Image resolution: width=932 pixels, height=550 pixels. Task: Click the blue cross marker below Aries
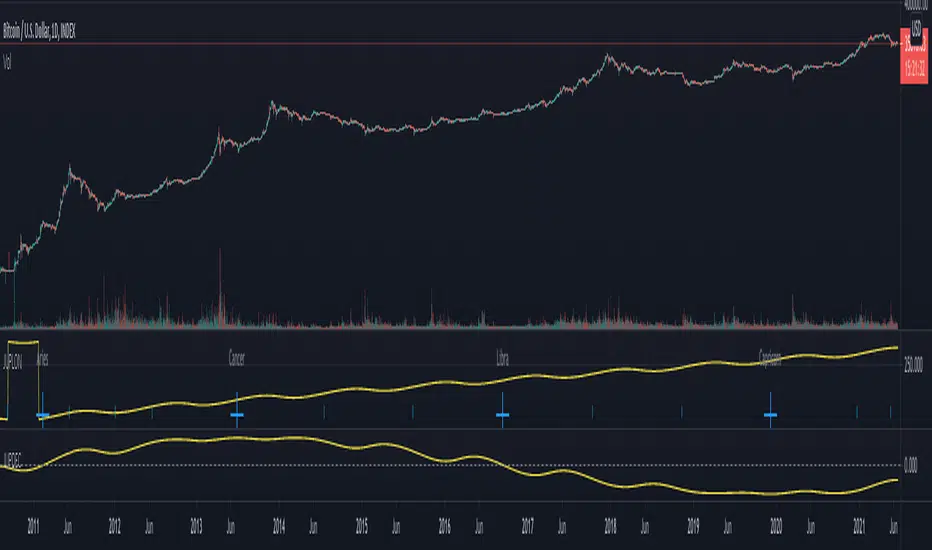42,414
